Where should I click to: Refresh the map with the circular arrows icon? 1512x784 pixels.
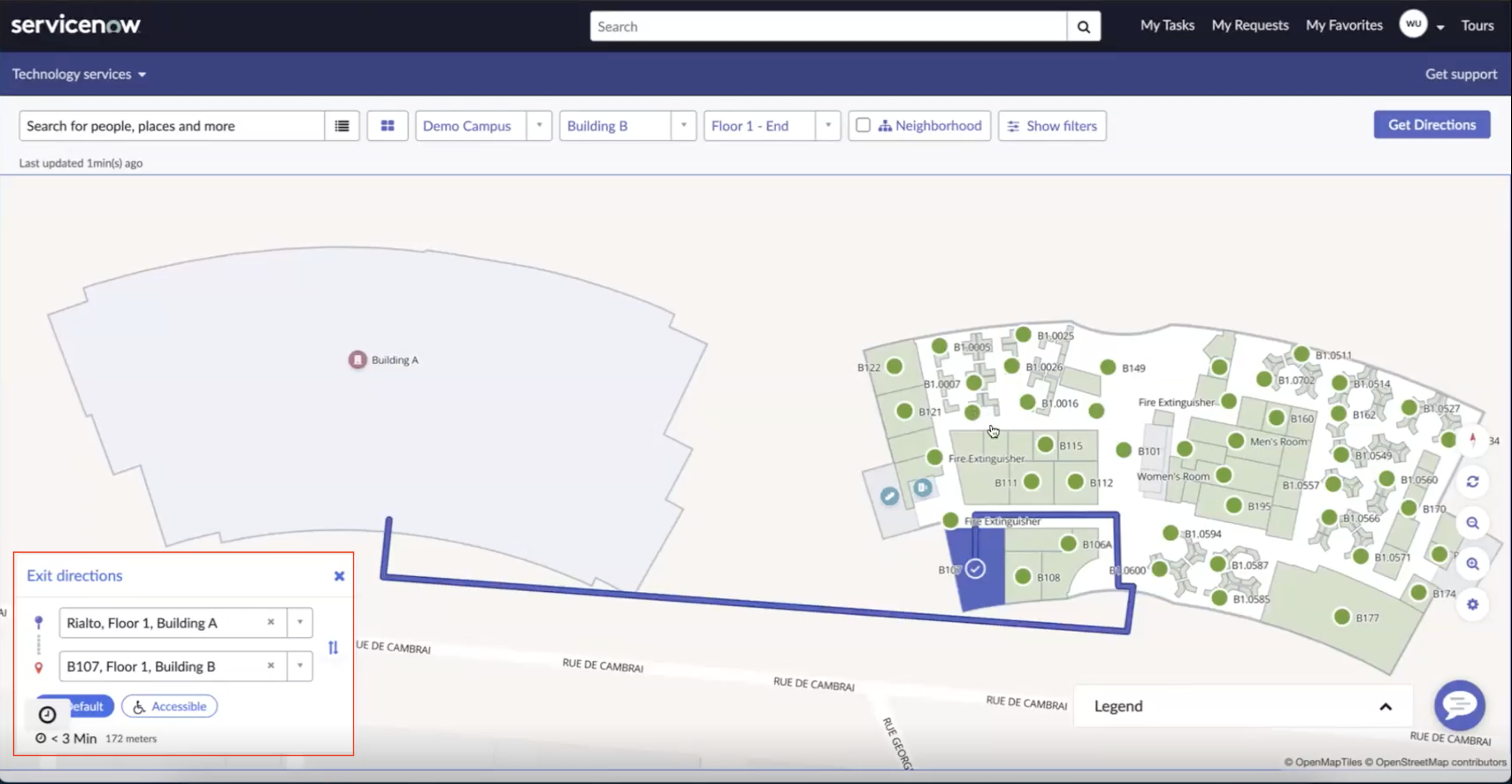pos(1472,482)
